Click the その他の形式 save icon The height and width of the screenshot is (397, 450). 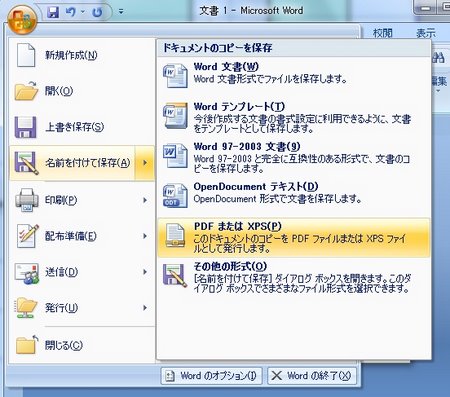tap(175, 275)
